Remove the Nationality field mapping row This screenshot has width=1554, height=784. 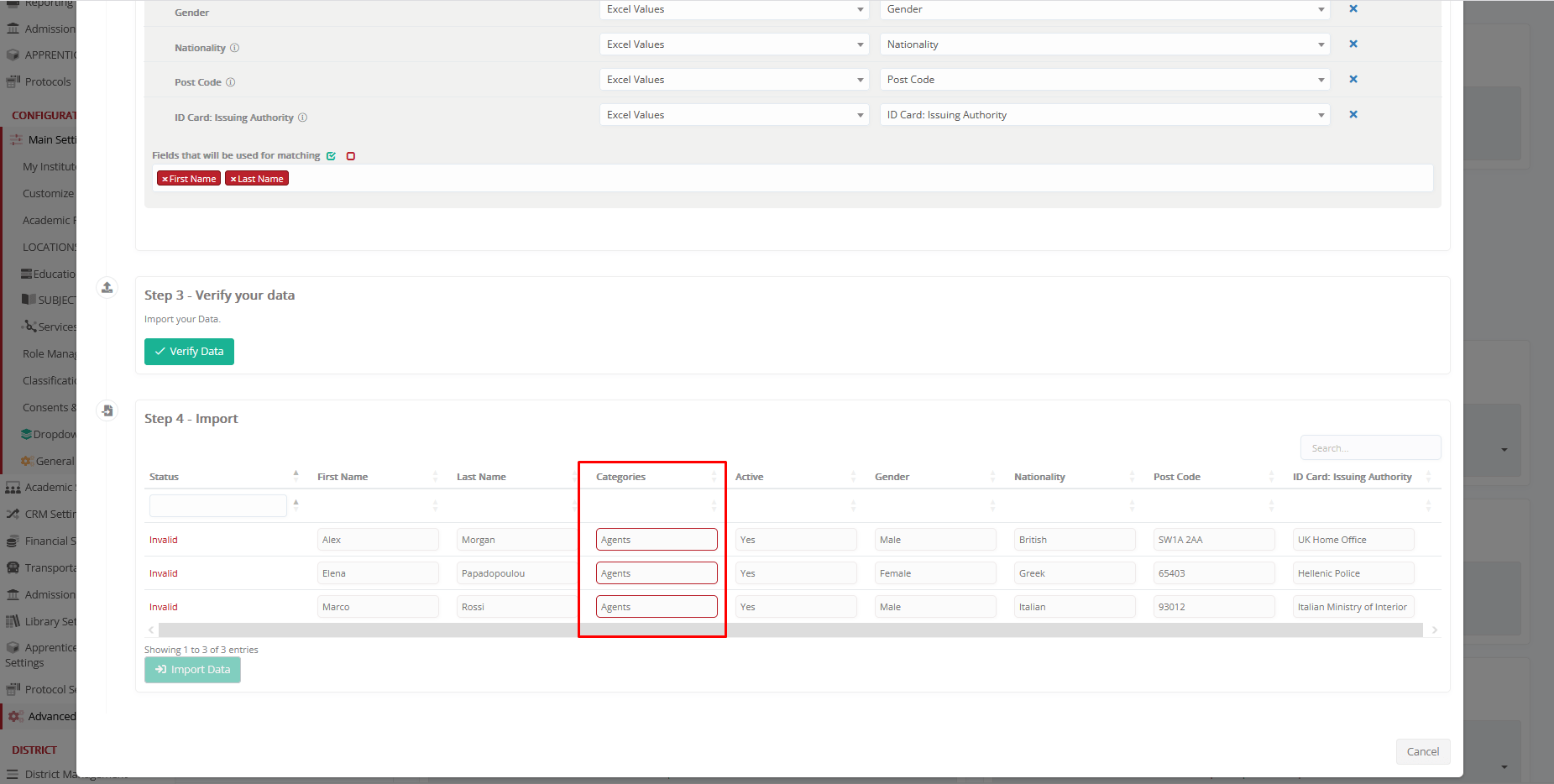point(1353,44)
